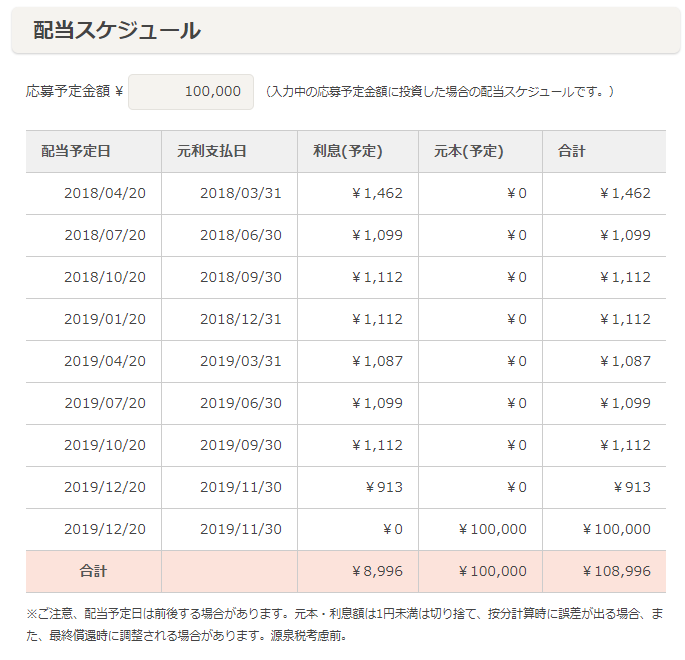Click the payment date 2019/09/30
This screenshot has height=660, width=685.
[241, 445]
